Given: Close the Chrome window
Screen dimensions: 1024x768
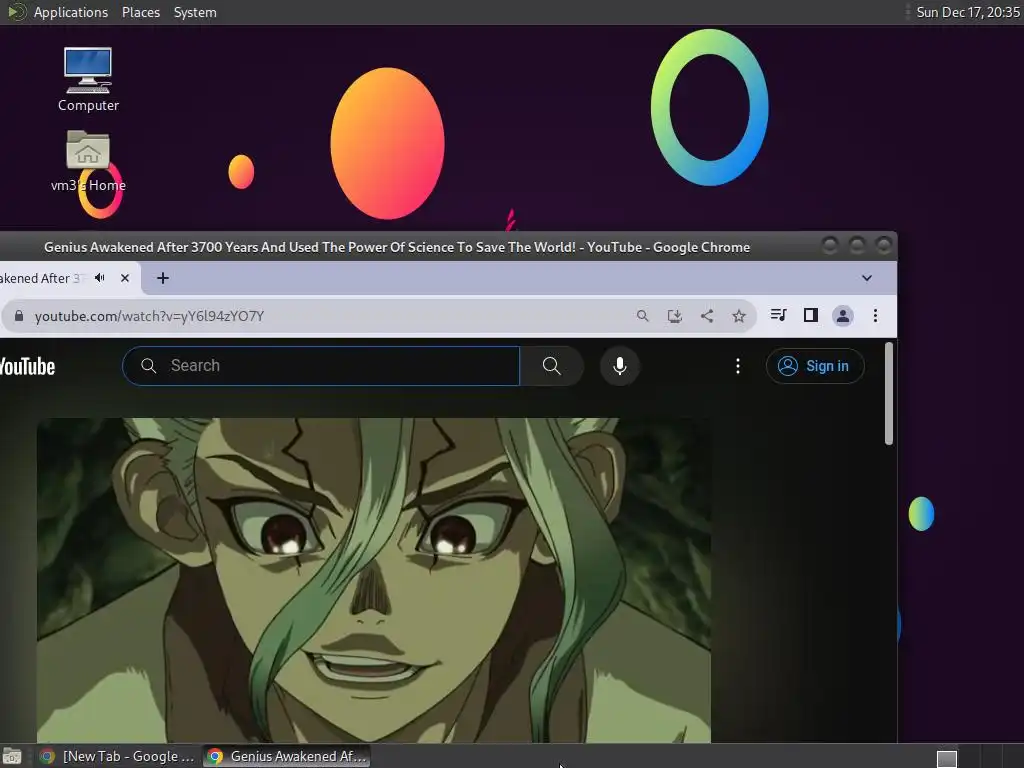Looking at the screenshot, I should (x=884, y=246).
